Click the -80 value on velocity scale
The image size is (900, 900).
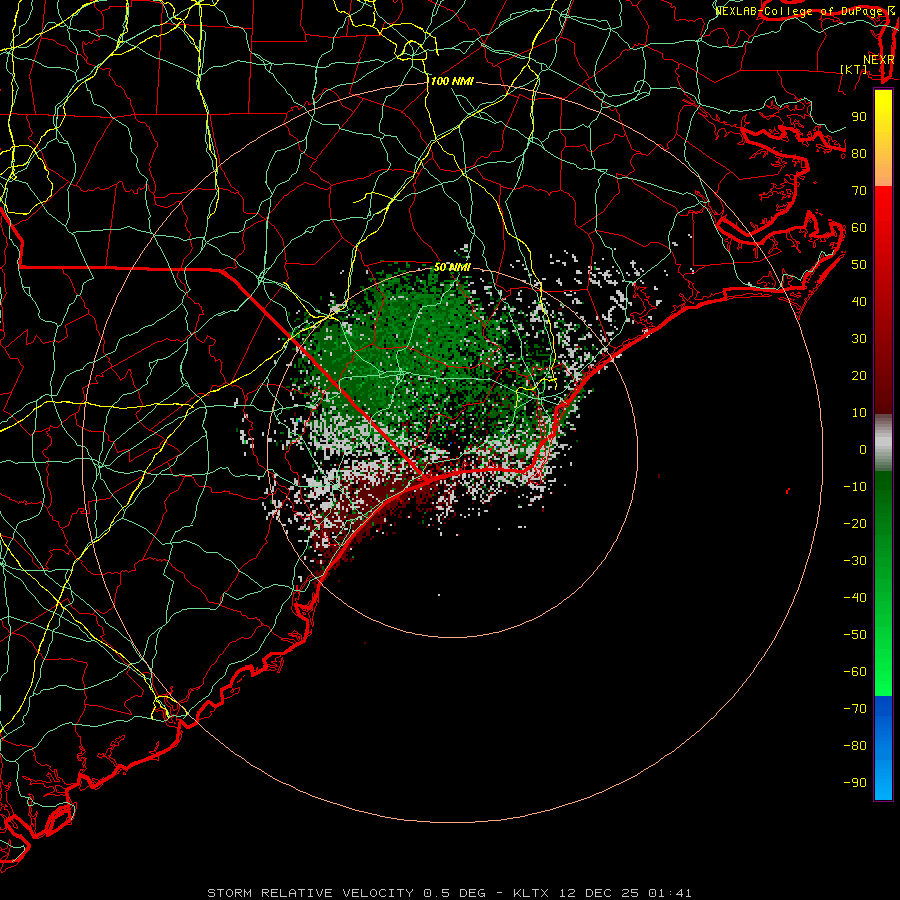tap(855, 746)
